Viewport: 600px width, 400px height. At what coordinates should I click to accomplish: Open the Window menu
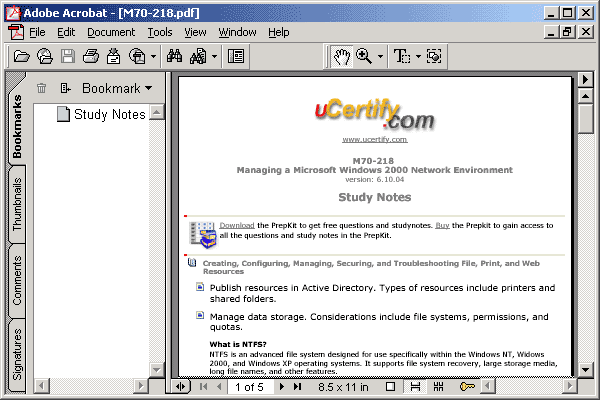click(237, 32)
